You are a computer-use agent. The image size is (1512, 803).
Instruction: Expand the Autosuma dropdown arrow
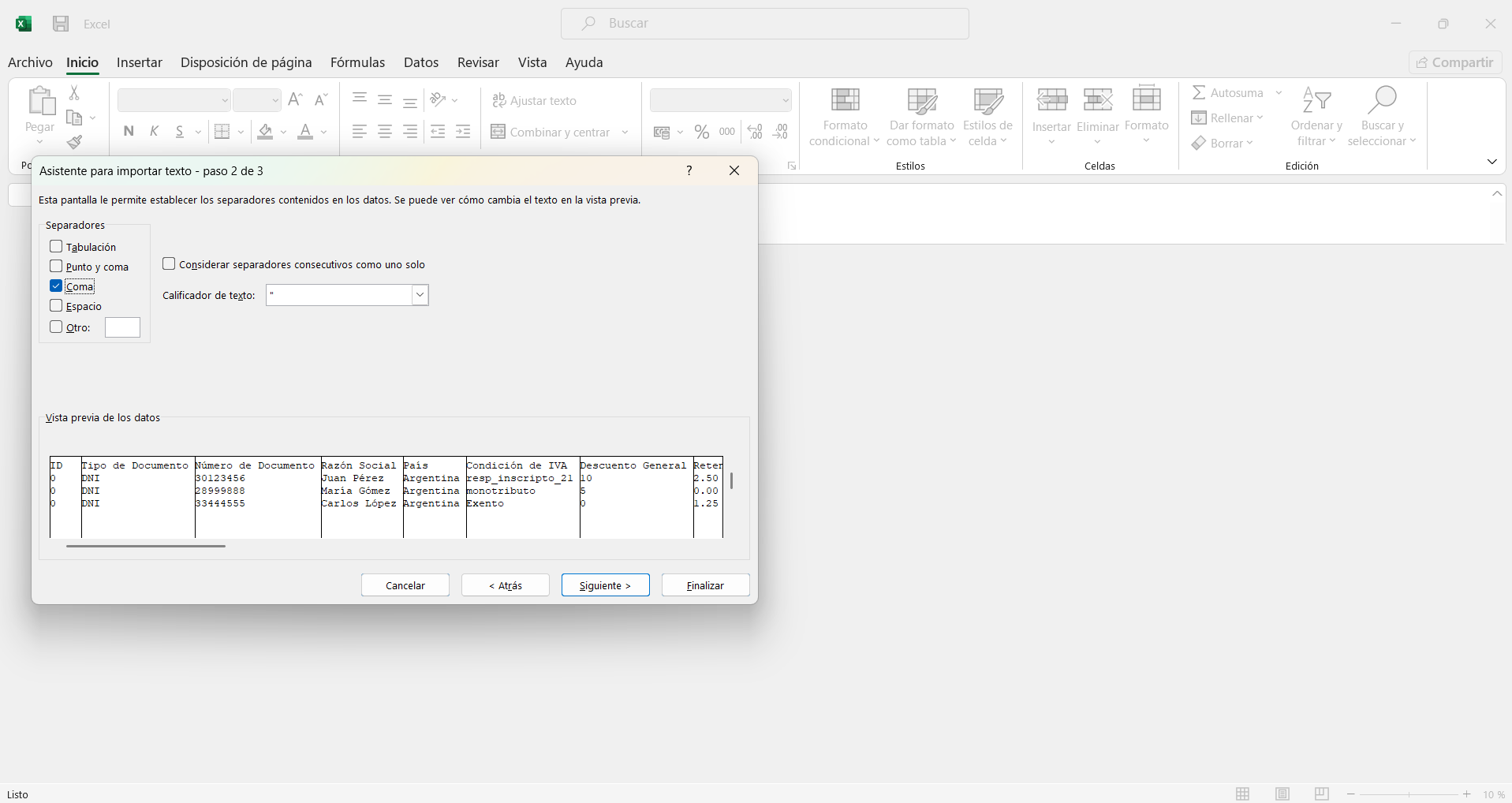tap(1279, 93)
